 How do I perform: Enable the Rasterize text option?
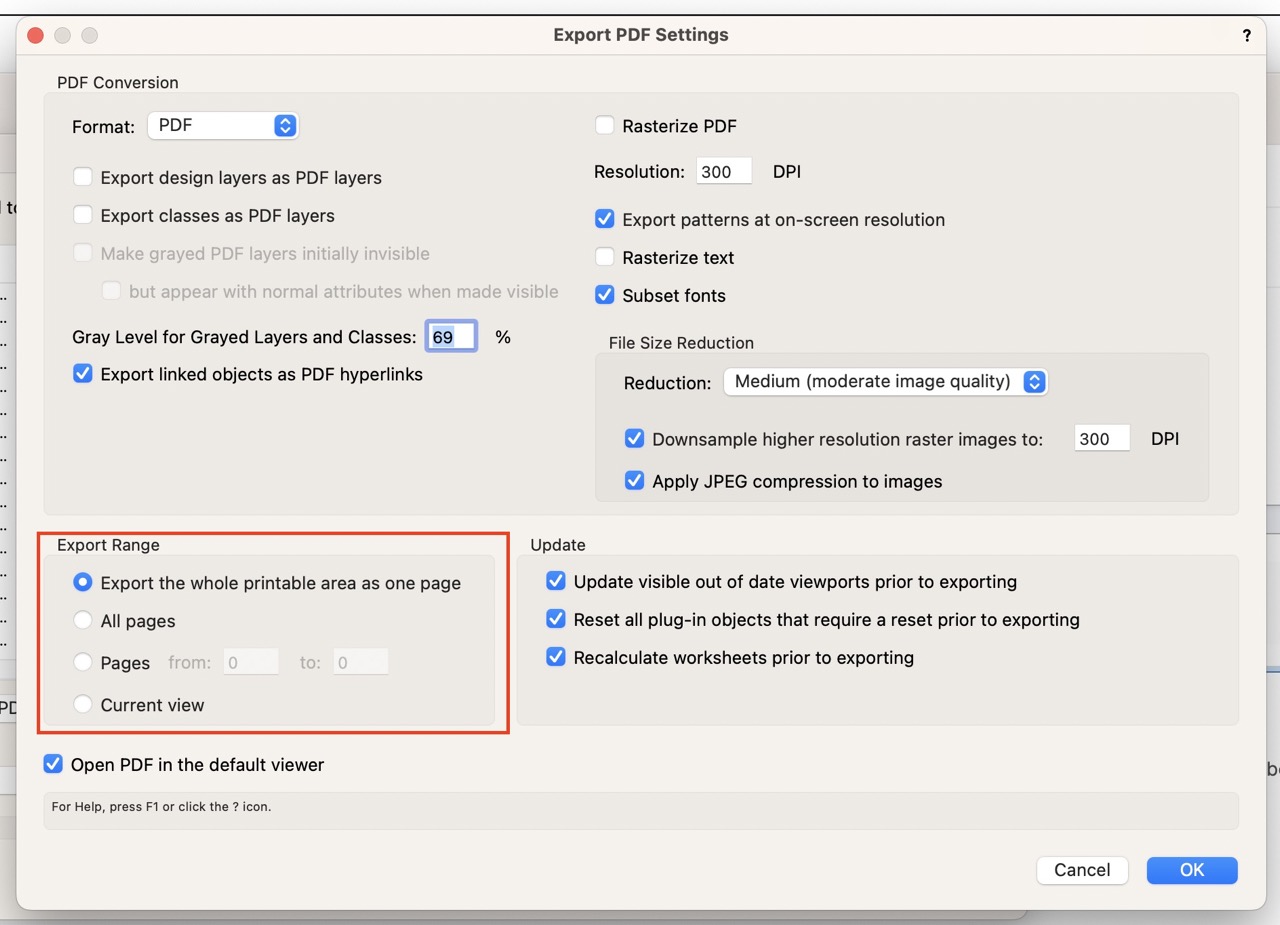[x=604, y=258]
